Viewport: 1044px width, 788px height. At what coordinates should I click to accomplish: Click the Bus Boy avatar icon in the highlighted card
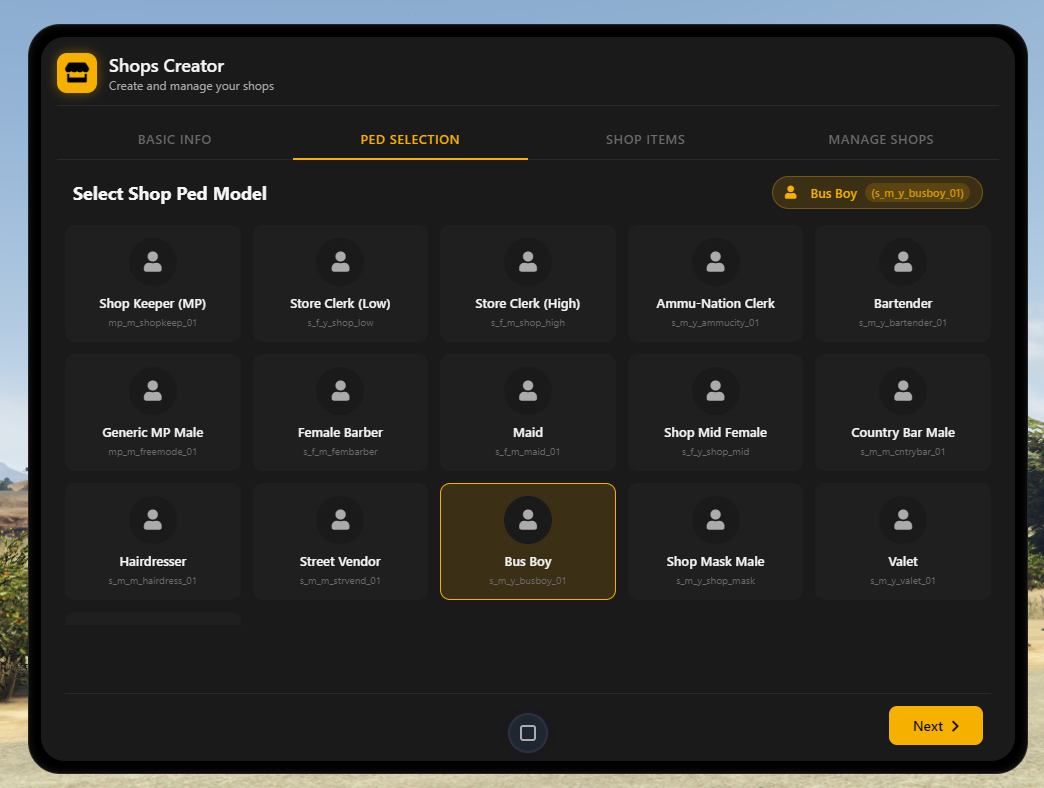[x=528, y=520]
